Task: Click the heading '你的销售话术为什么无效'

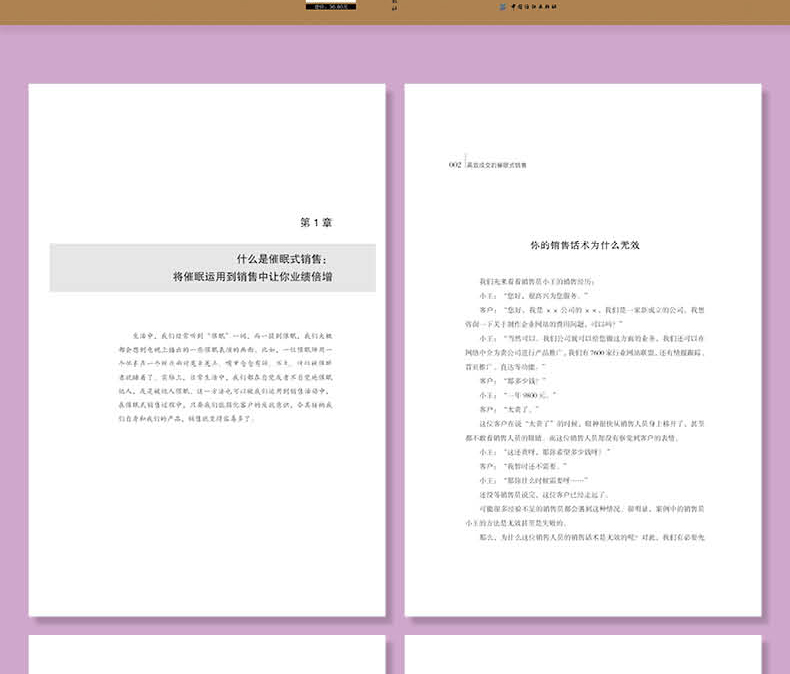Action: pos(584,244)
